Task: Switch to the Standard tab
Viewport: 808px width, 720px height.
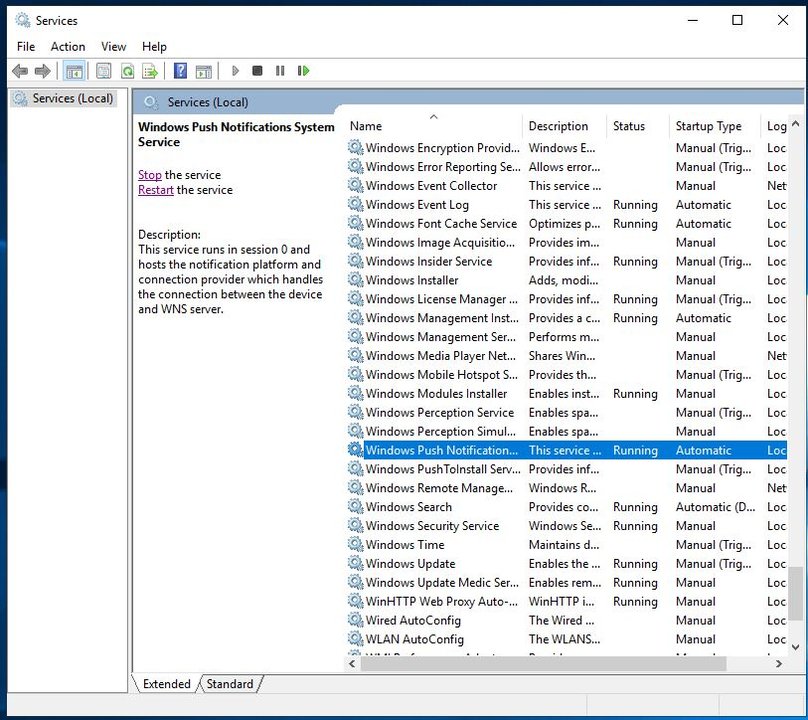Action: tap(230, 684)
